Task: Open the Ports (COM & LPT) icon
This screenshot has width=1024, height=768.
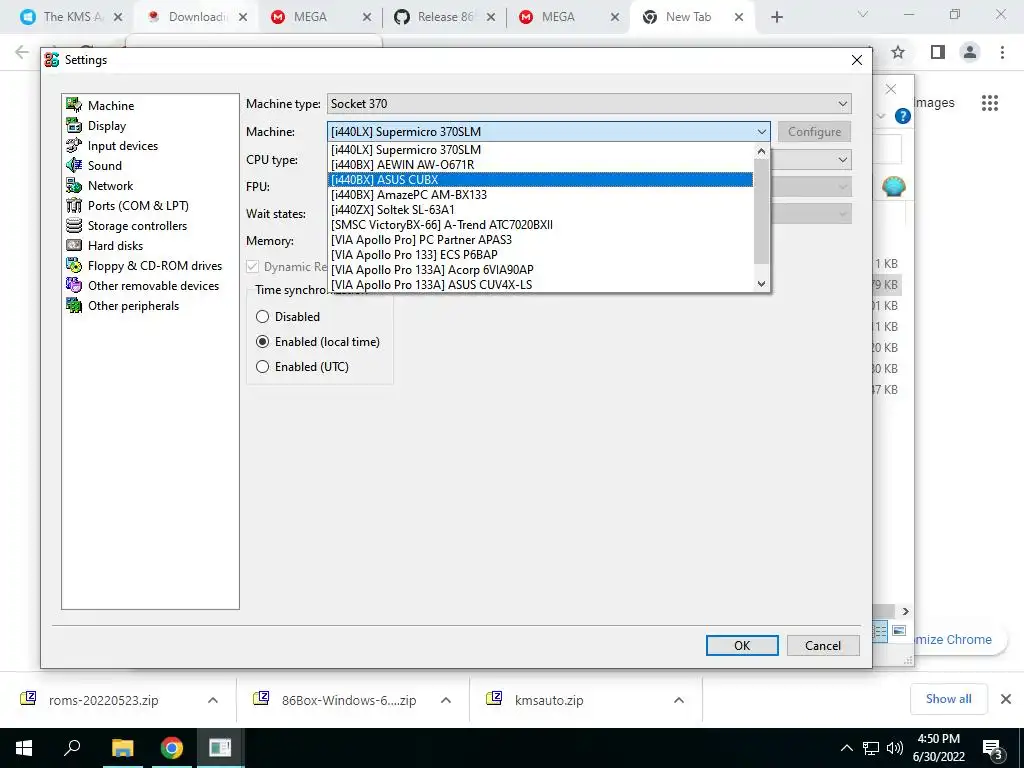Action: (74, 206)
